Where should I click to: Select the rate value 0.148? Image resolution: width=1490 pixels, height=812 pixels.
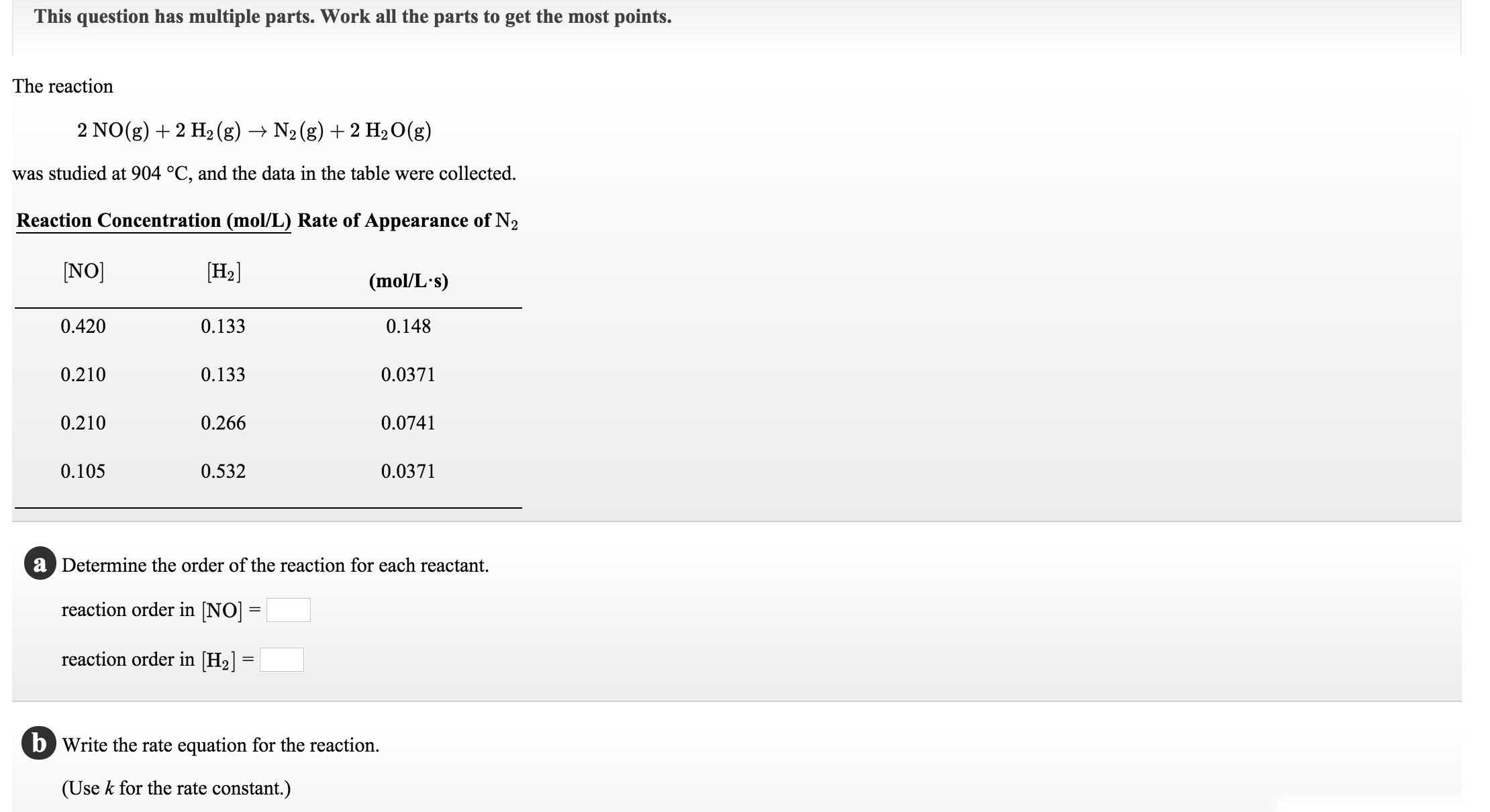tap(408, 327)
